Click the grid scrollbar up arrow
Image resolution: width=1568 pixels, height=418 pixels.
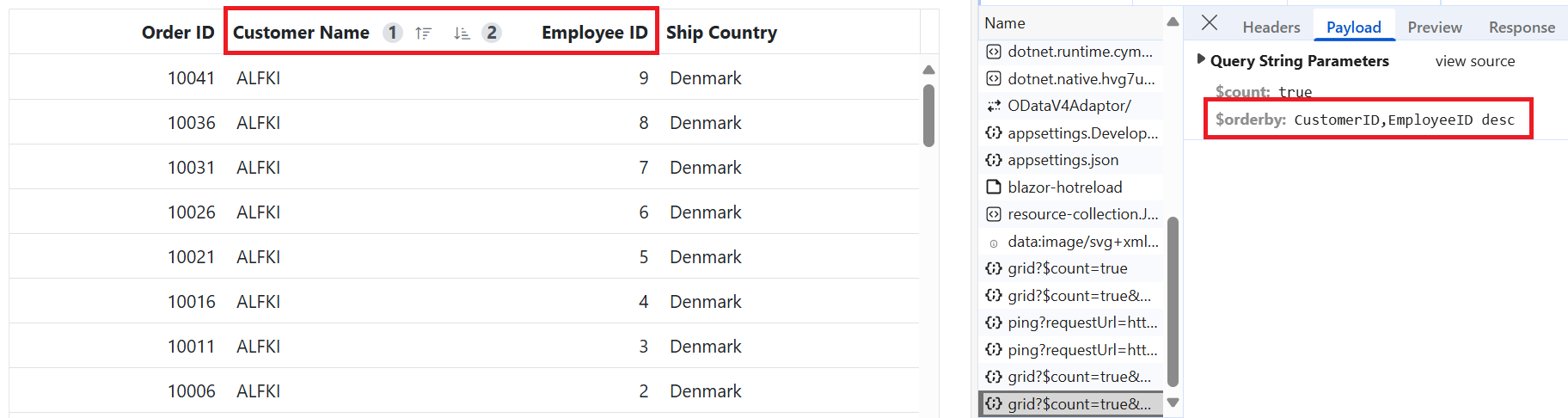pos(928,70)
